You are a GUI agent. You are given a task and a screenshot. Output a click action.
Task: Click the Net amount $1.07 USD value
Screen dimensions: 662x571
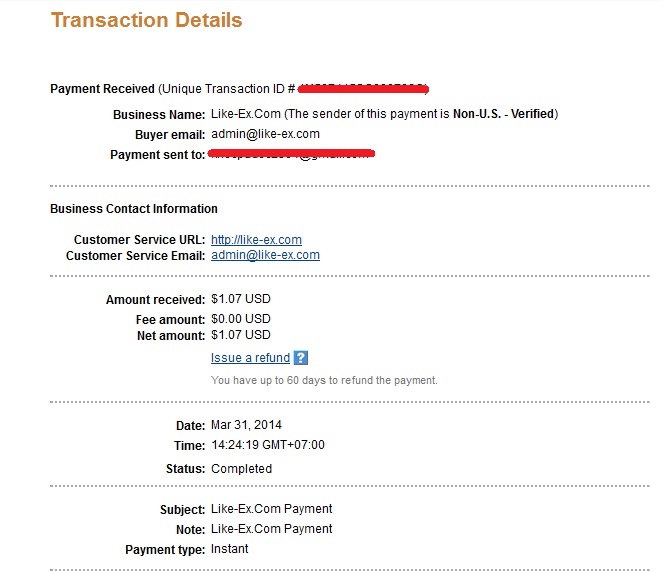(240, 335)
